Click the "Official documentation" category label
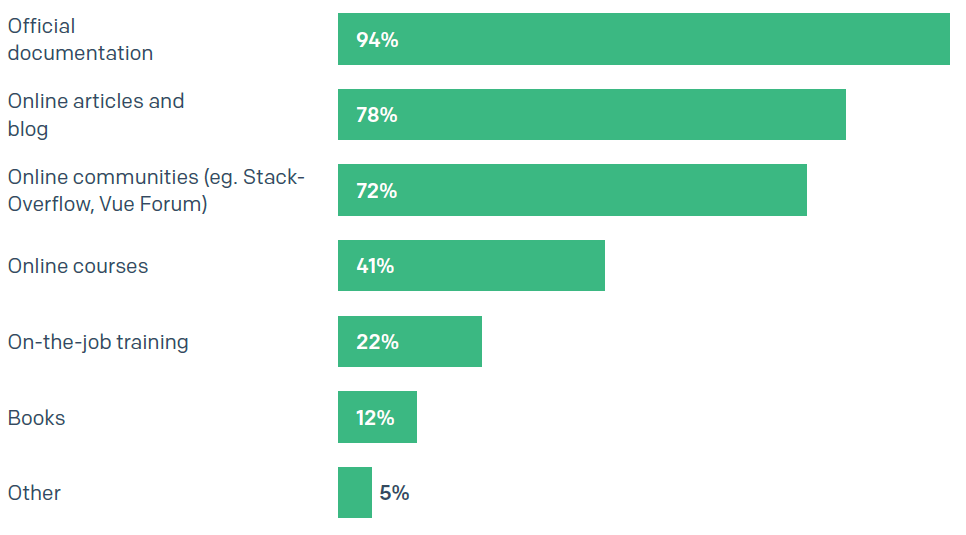 (x=80, y=39)
